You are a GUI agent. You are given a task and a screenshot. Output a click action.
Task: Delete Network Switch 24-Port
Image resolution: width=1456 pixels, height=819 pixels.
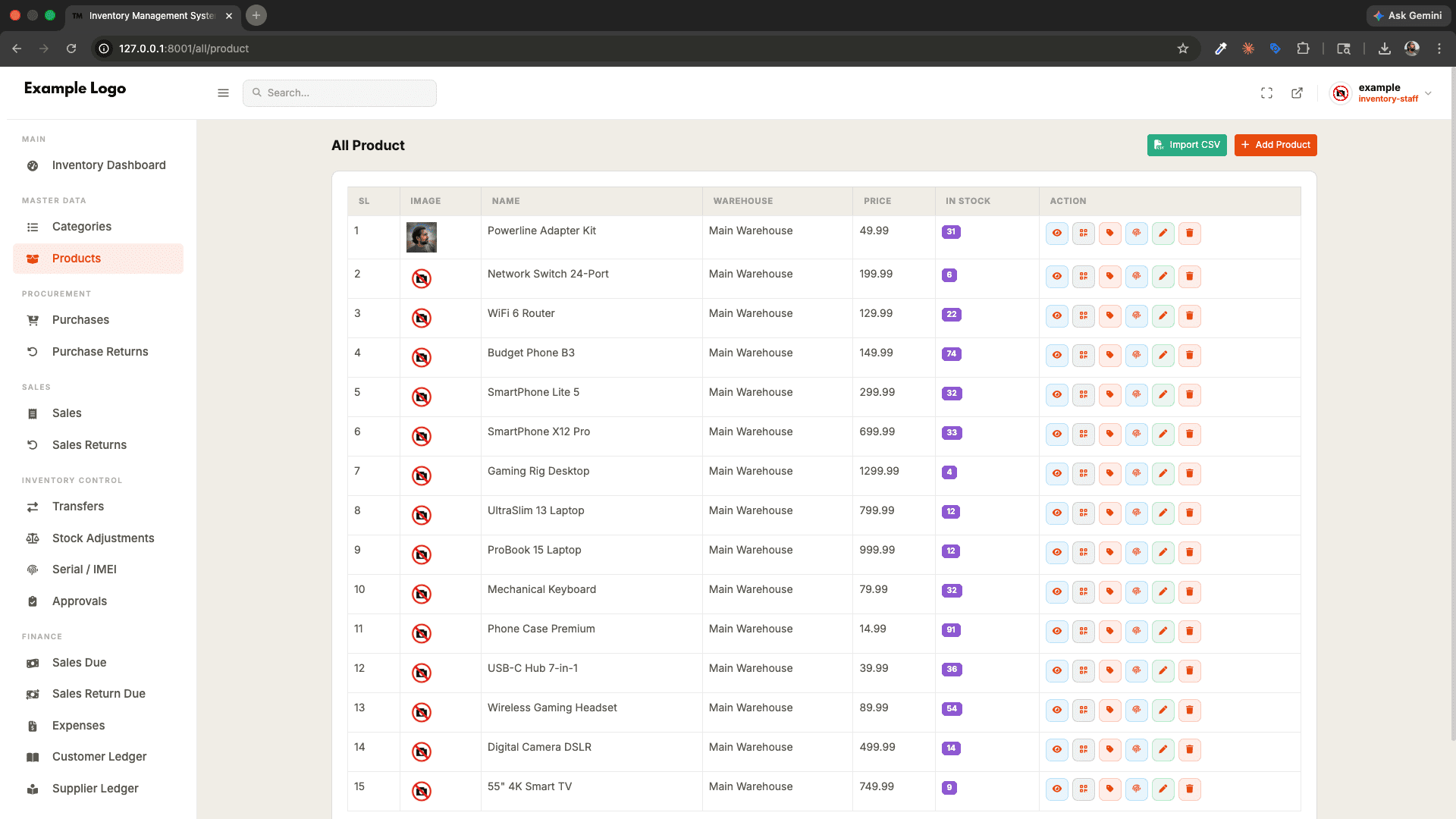tap(1189, 276)
